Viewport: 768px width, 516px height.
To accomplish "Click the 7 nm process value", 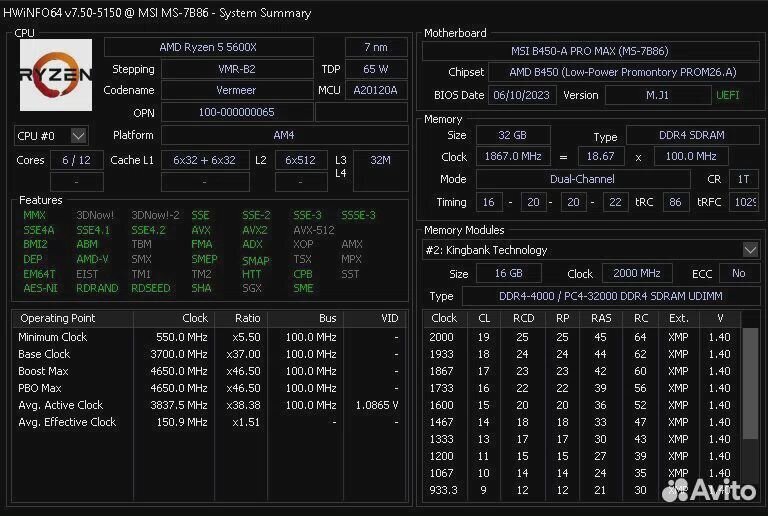I will (376, 47).
